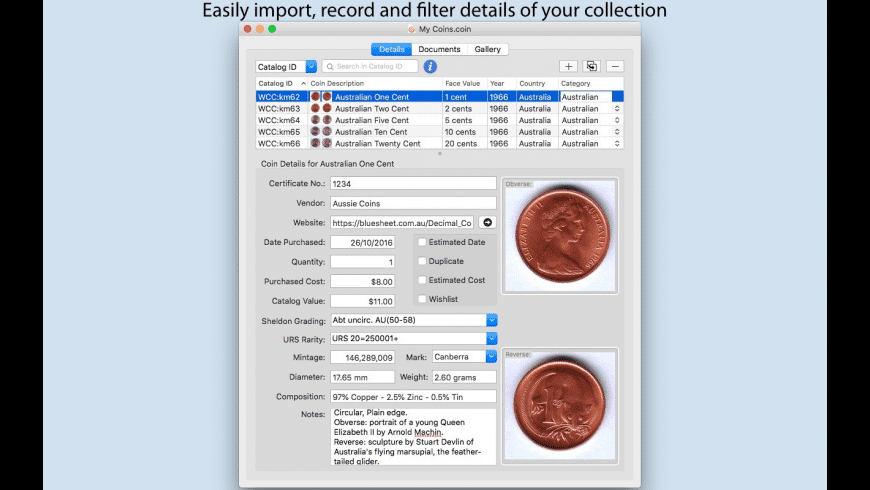The image size is (870, 490).
Task: Click the Obverse coin image
Action: (560, 236)
